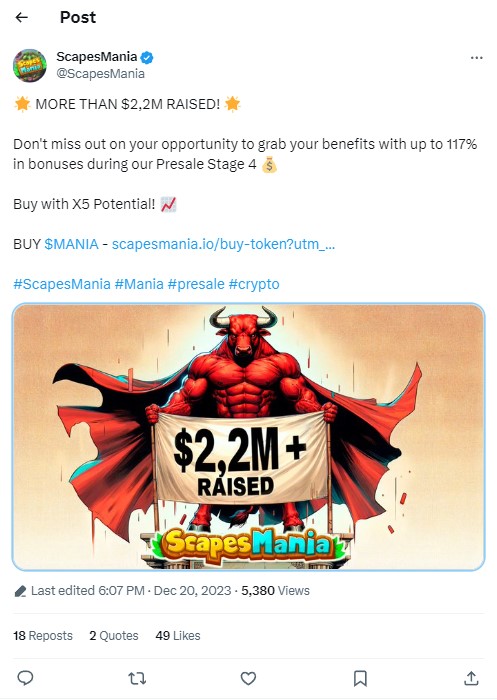The width and height of the screenshot is (497, 700).
Task: Show the 18 Reposts list
Action: tap(43, 635)
